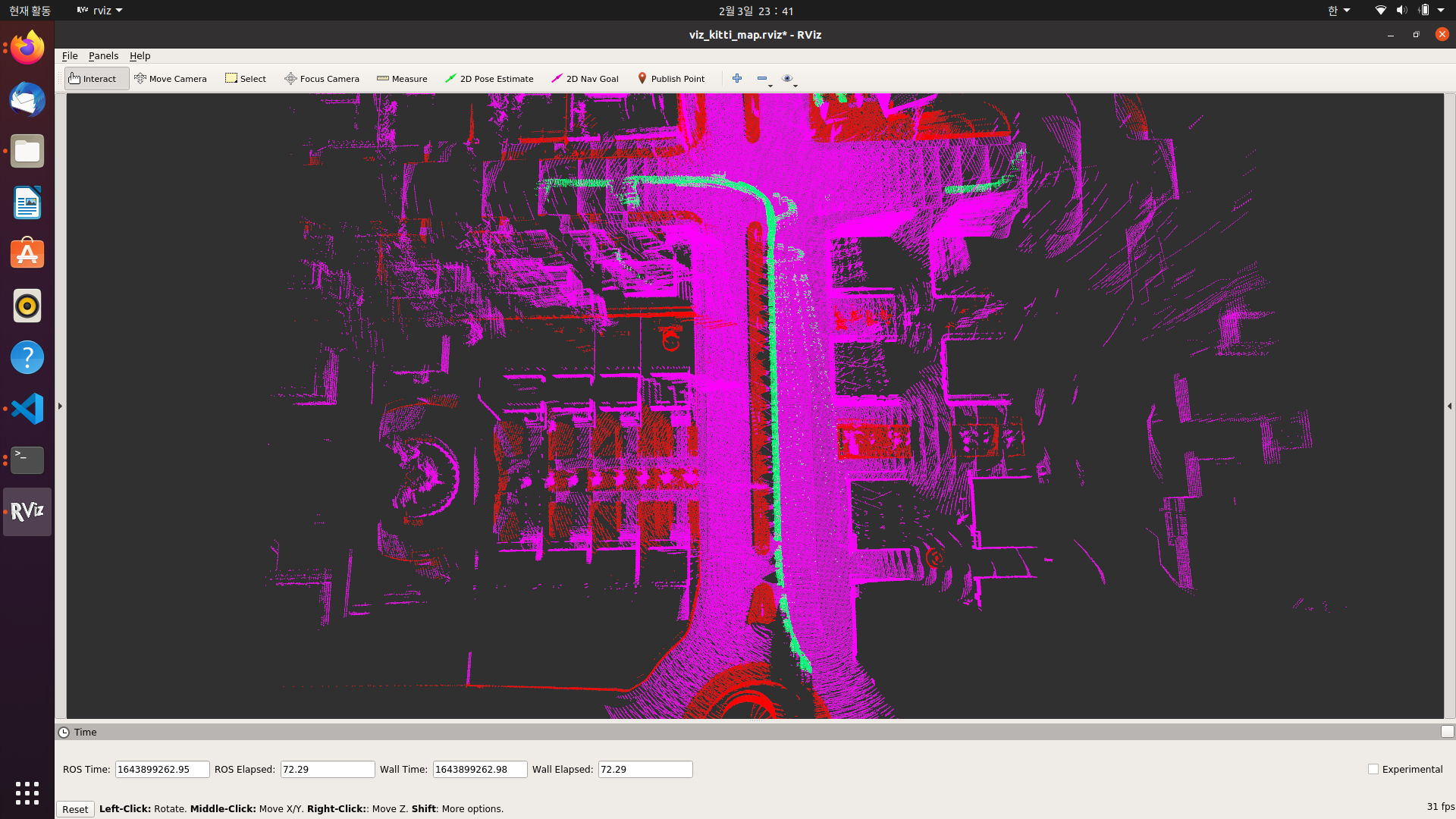The width and height of the screenshot is (1456, 819).
Task: Activate the 2D Pose Estimate tool
Action: [489, 79]
